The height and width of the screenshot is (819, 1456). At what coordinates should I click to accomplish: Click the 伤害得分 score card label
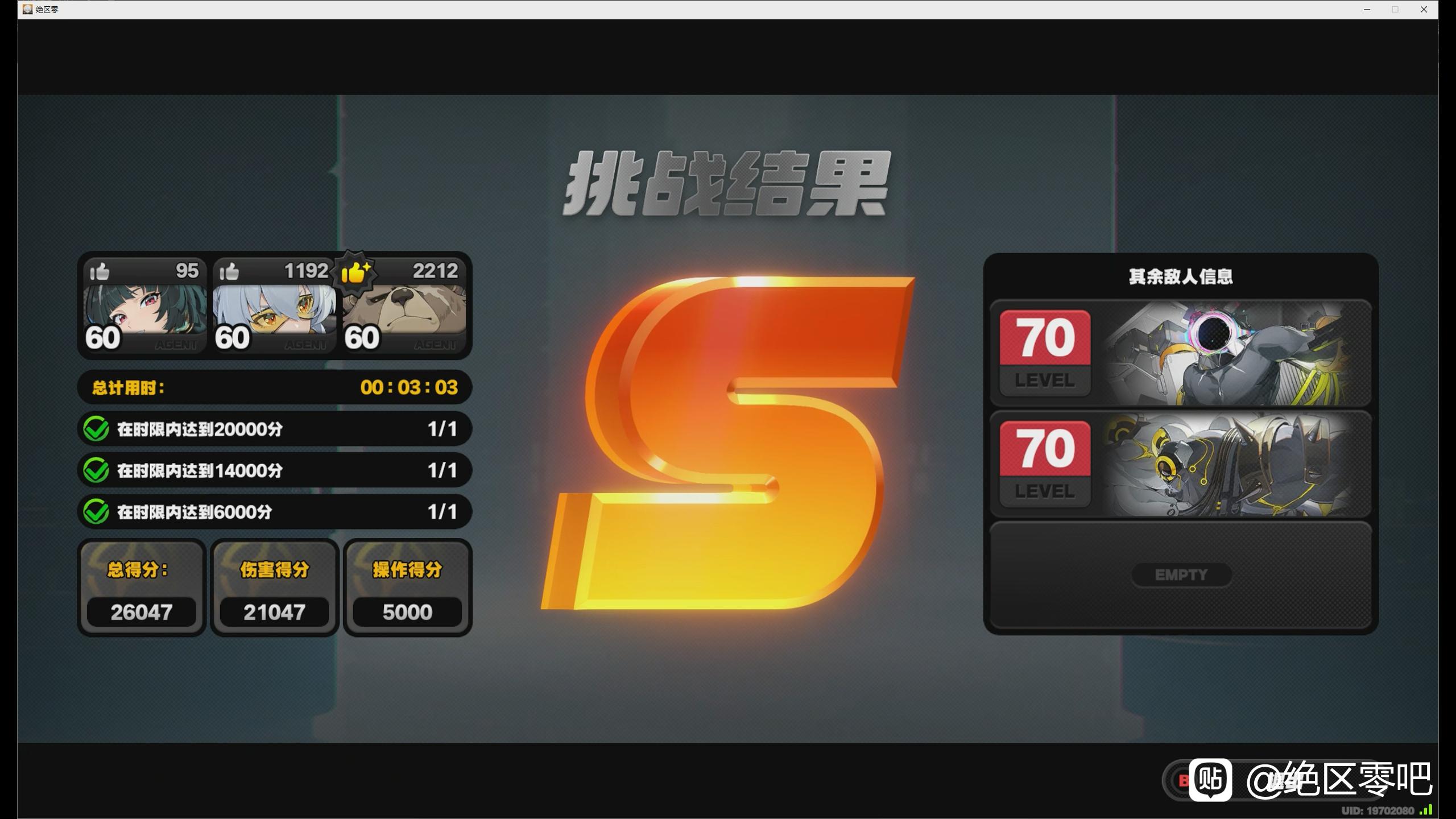[x=274, y=569]
